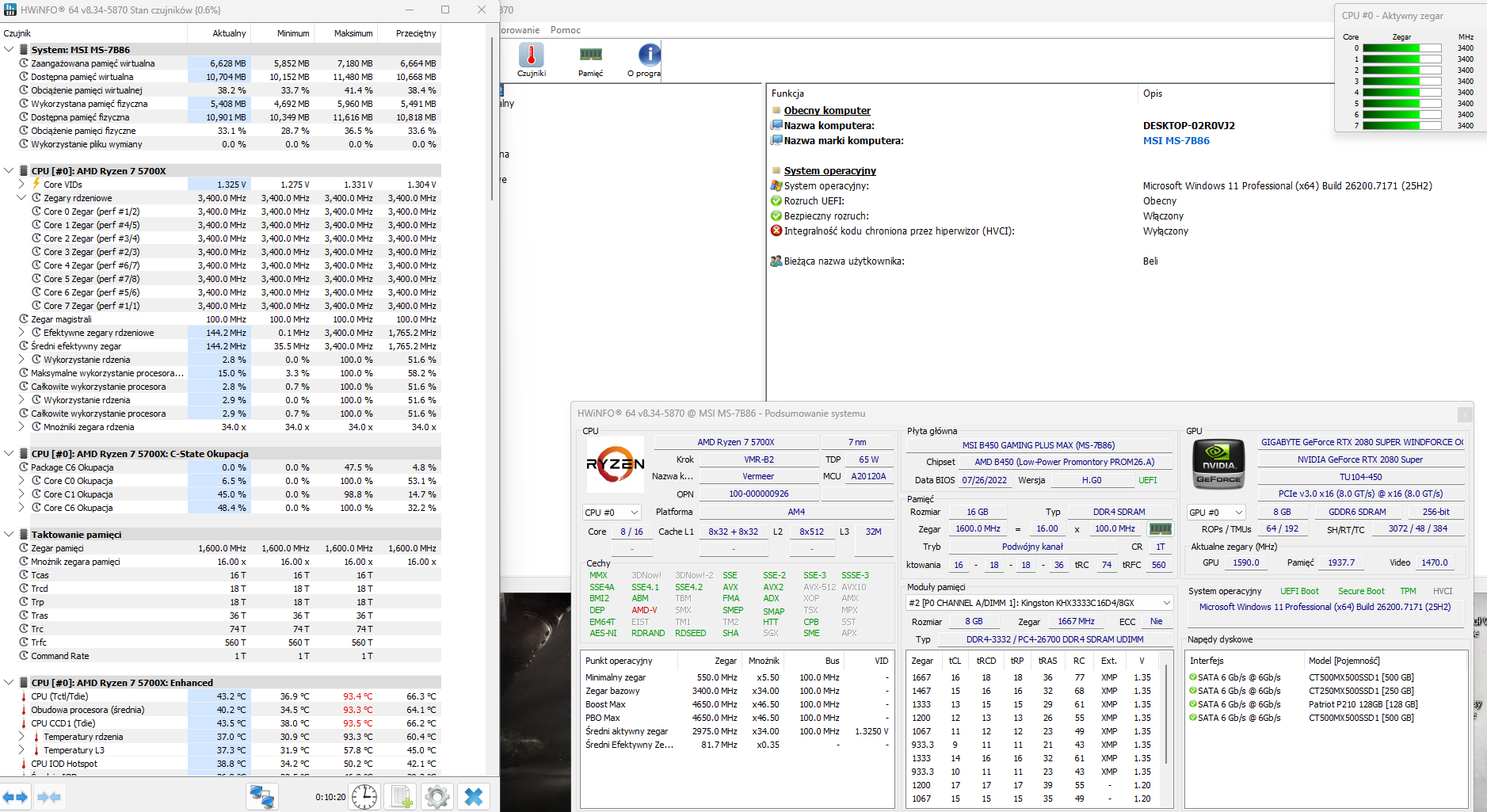Click the log file icon with green plus
The width and height of the screenshot is (1487, 812).
click(x=401, y=797)
